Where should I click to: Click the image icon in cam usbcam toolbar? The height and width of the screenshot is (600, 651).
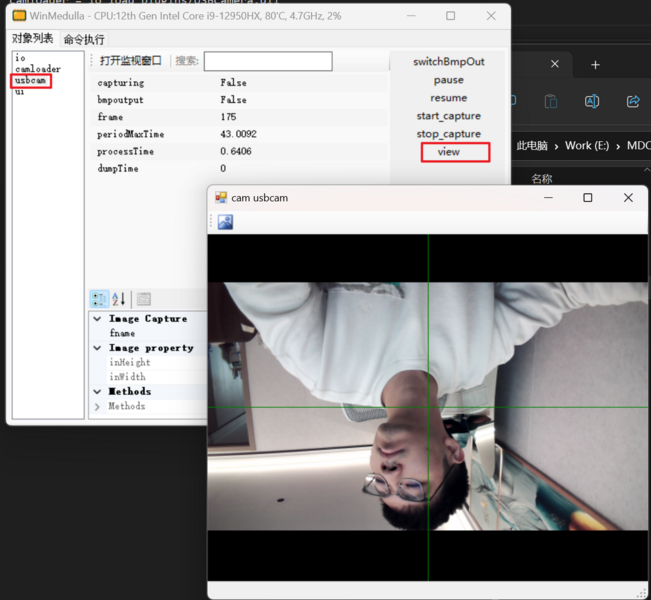coord(225,222)
